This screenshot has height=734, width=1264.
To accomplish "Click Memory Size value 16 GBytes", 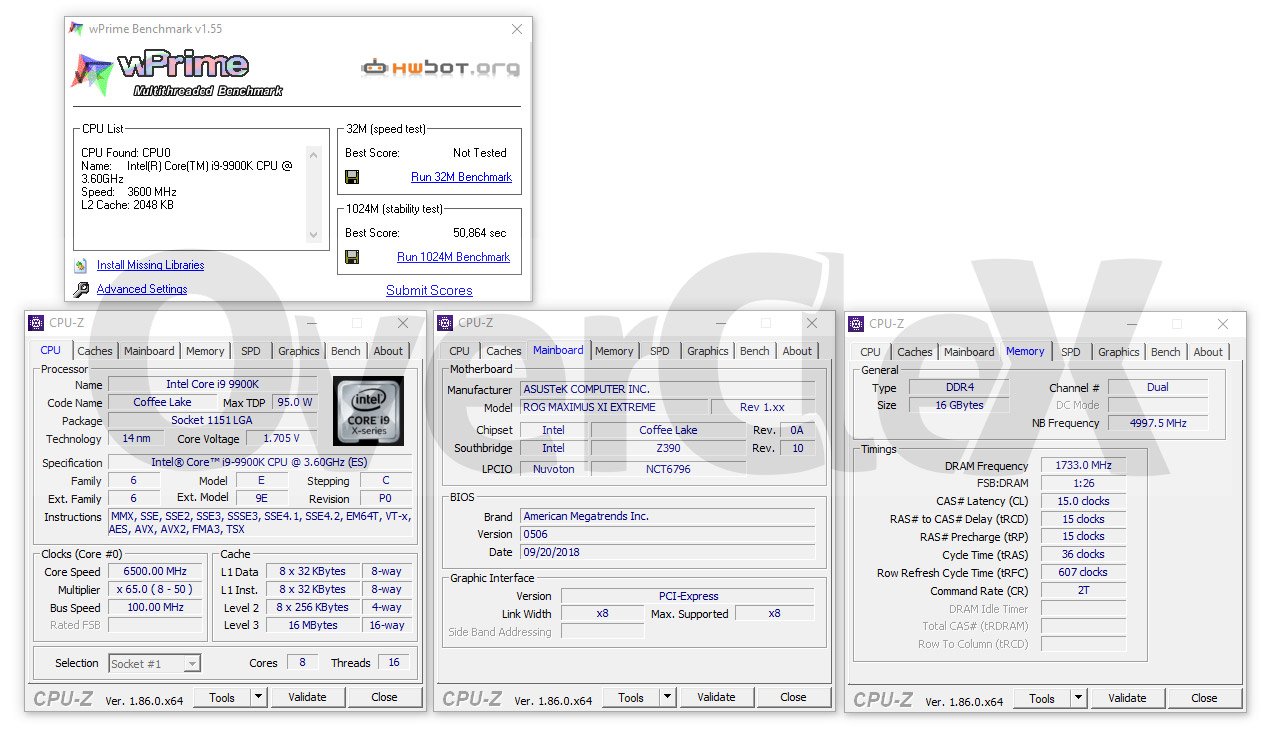I will pyautogui.click(x=958, y=405).
